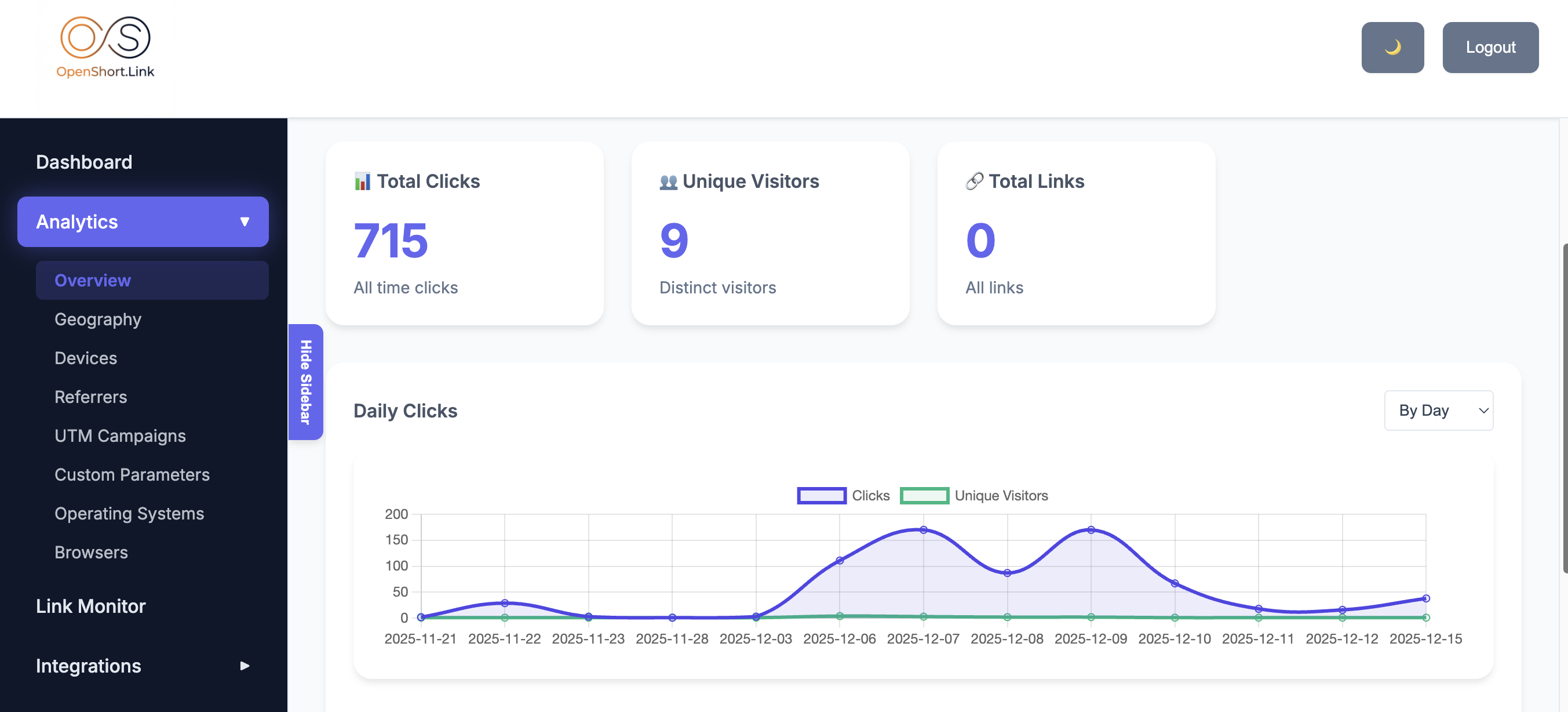Image resolution: width=1568 pixels, height=712 pixels.
Task: Open the Devices analytics view
Action: [x=85, y=358]
